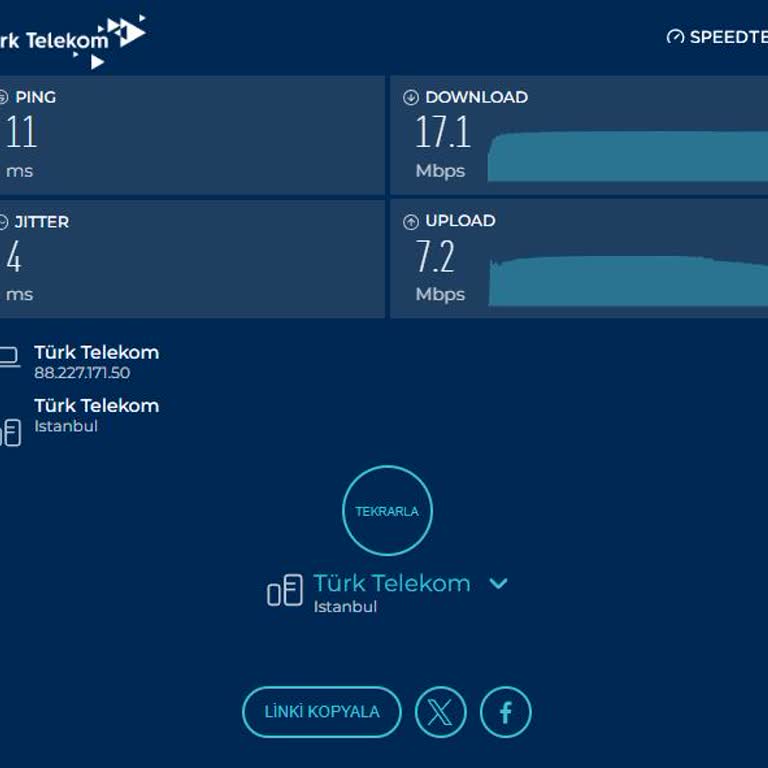Click the PING label
This screenshot has height=768, width=768.
coord(36,97)
